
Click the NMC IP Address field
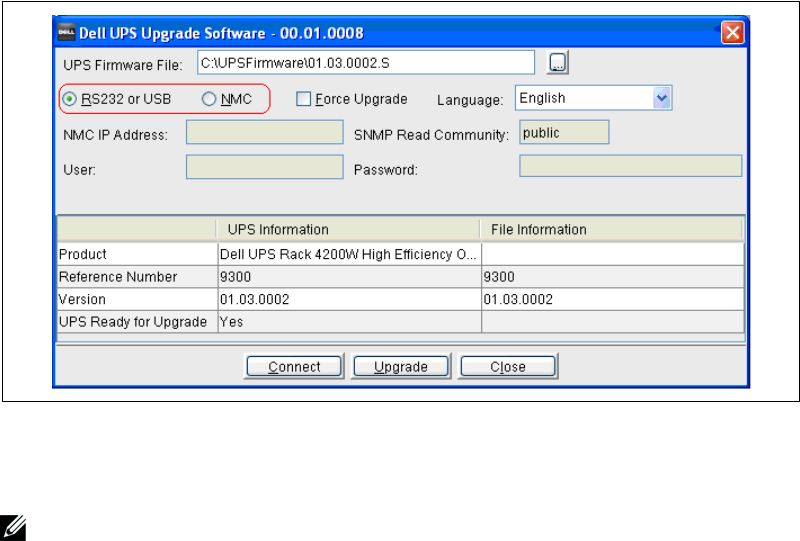point(264,132)
